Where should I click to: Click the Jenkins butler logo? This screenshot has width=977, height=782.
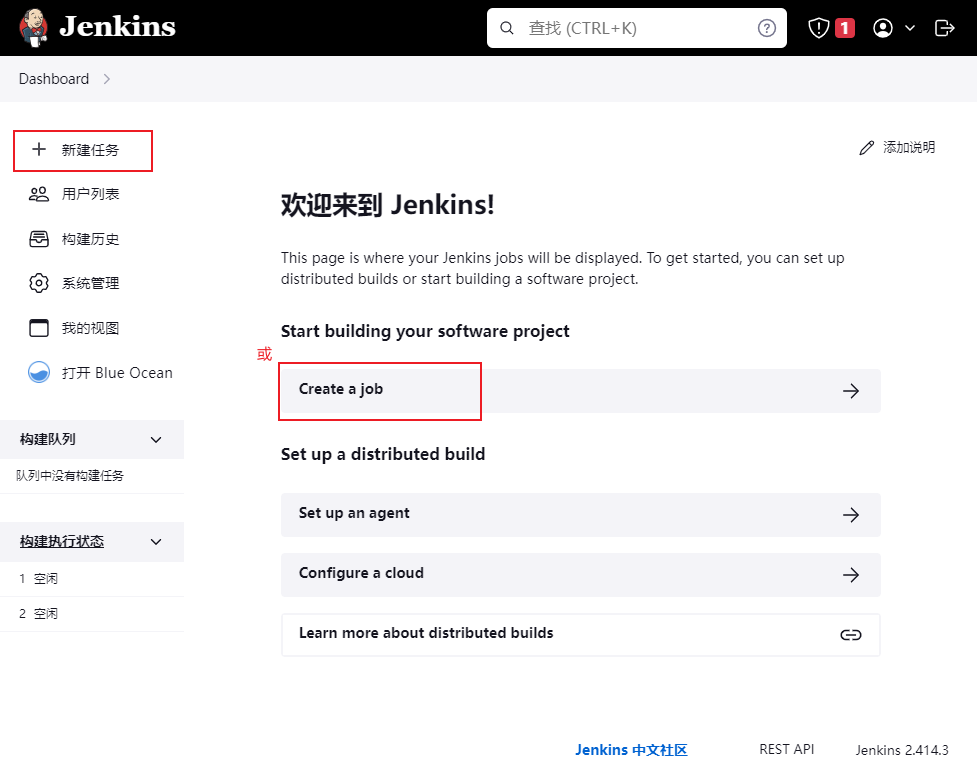pyautogui.click(x=33, y=27)
